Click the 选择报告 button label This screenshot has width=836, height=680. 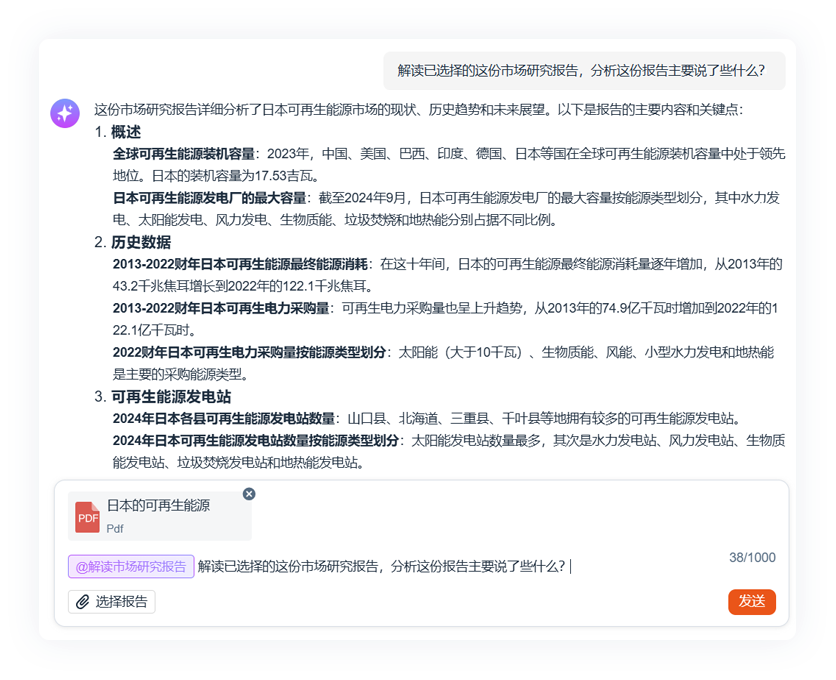point(121,602)
